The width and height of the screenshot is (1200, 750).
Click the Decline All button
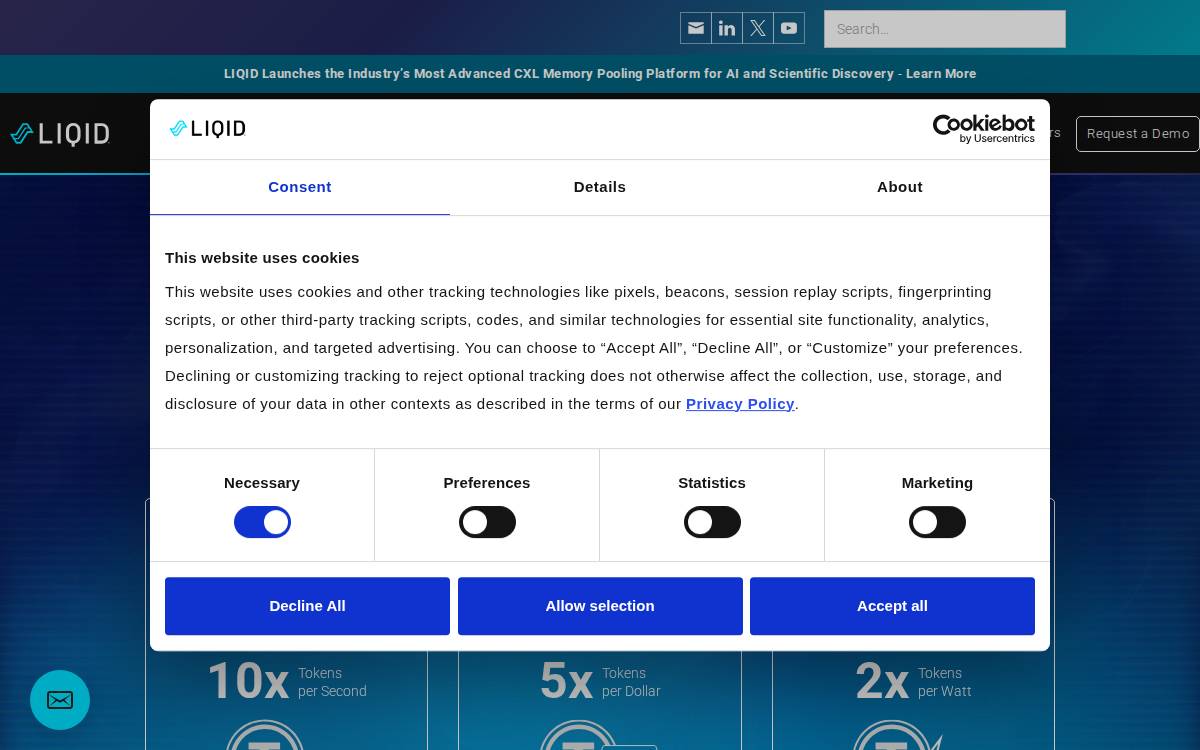tap(307, 606)
